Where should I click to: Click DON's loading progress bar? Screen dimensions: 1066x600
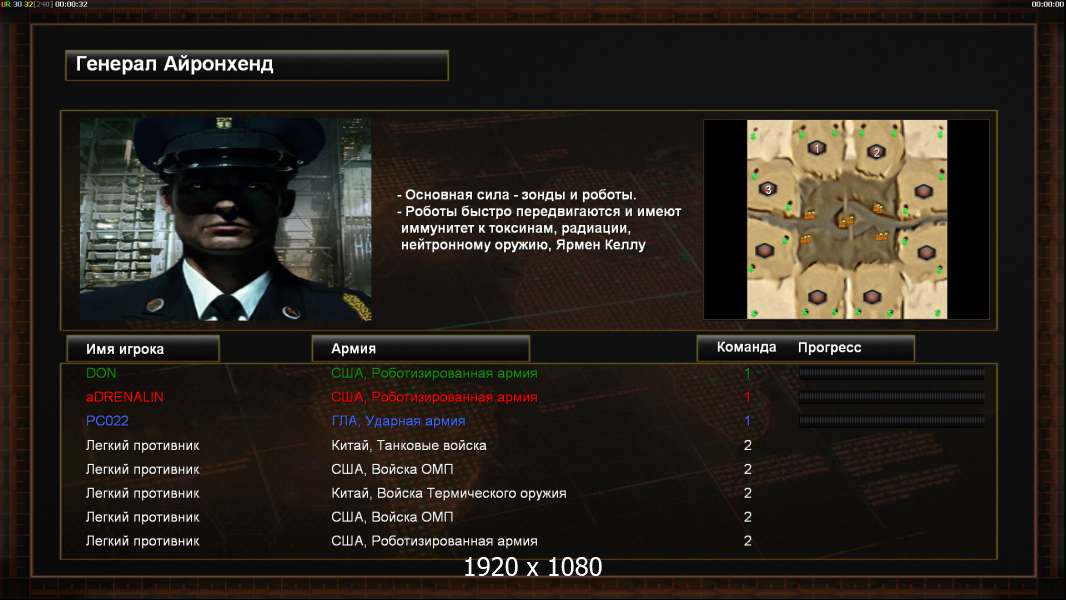coord(891,372)
